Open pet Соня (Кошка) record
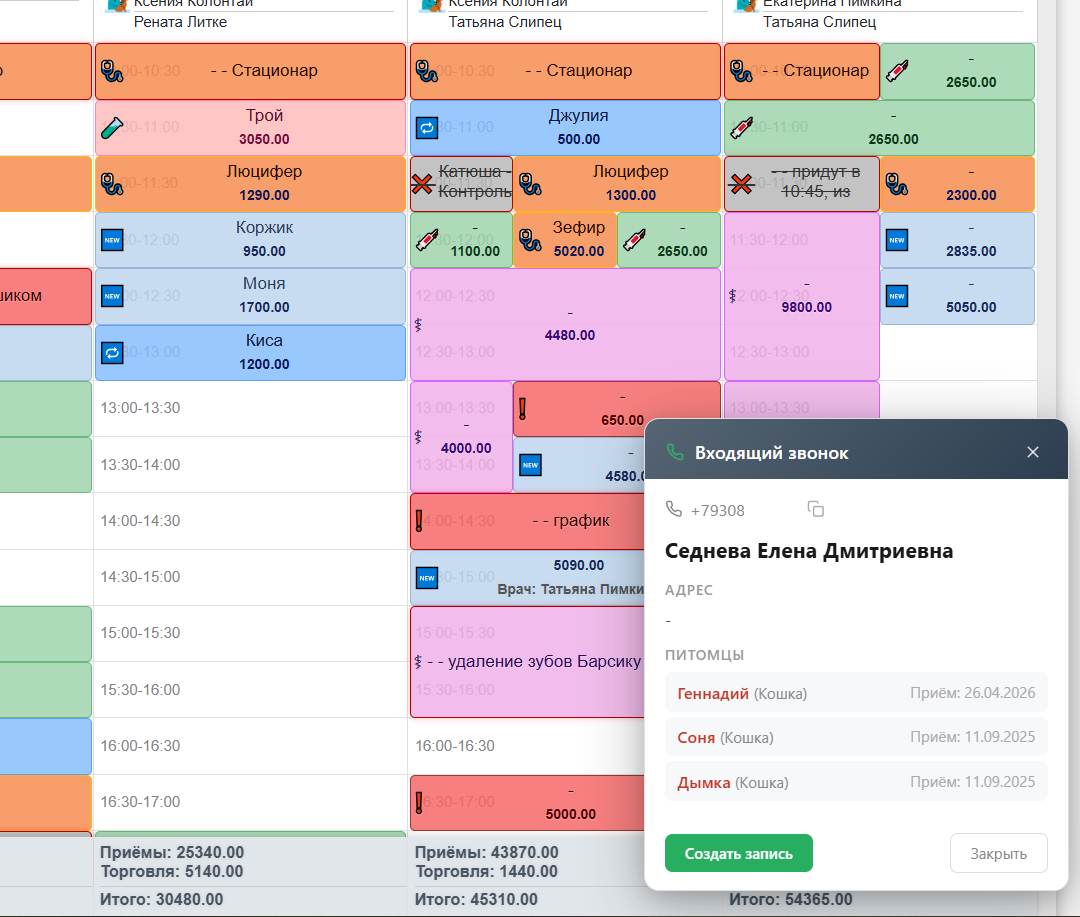 (x=856, y=737)
